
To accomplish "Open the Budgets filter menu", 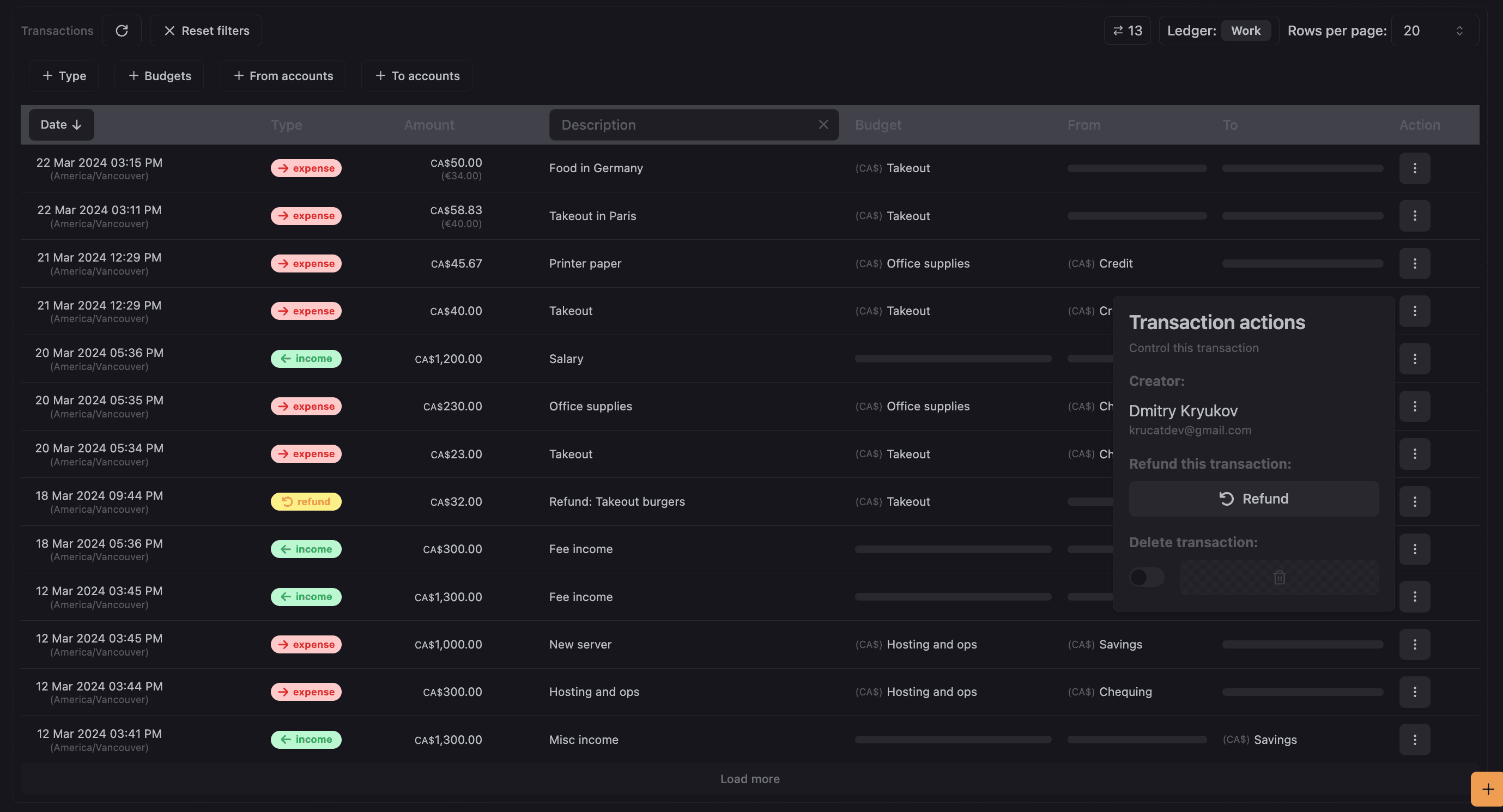I will click(x=159, y=76).
